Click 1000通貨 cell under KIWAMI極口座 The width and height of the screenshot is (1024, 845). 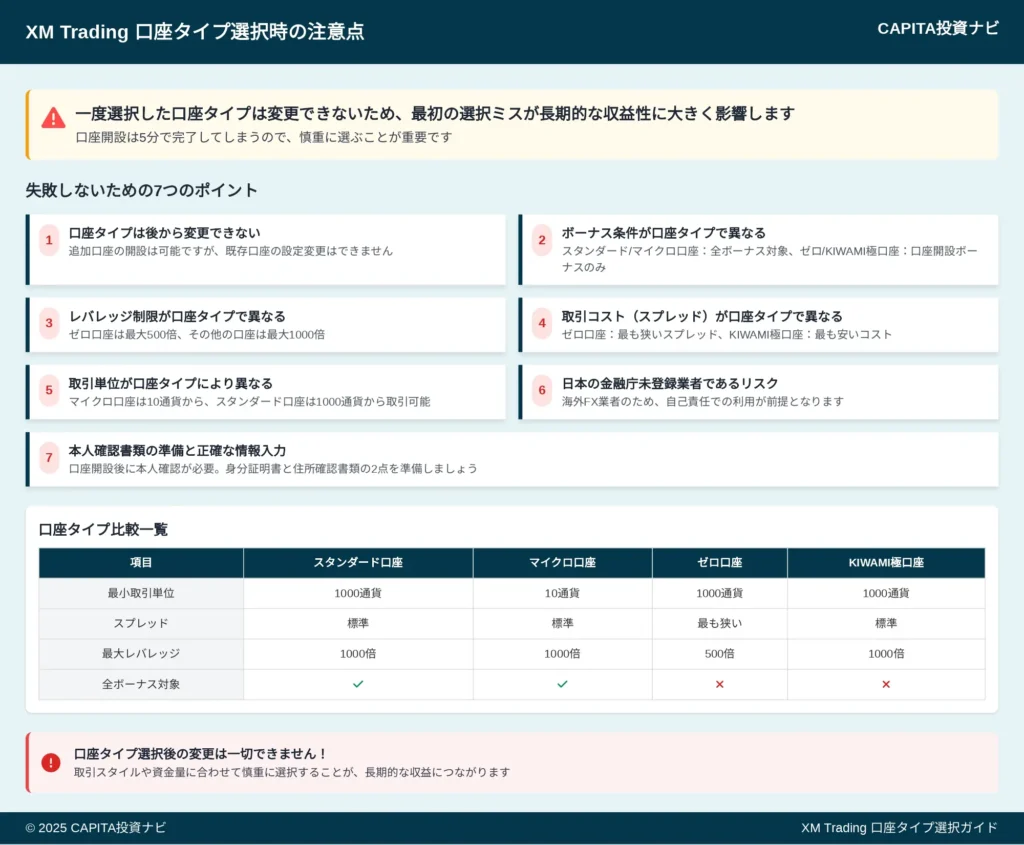pos(886,594)
